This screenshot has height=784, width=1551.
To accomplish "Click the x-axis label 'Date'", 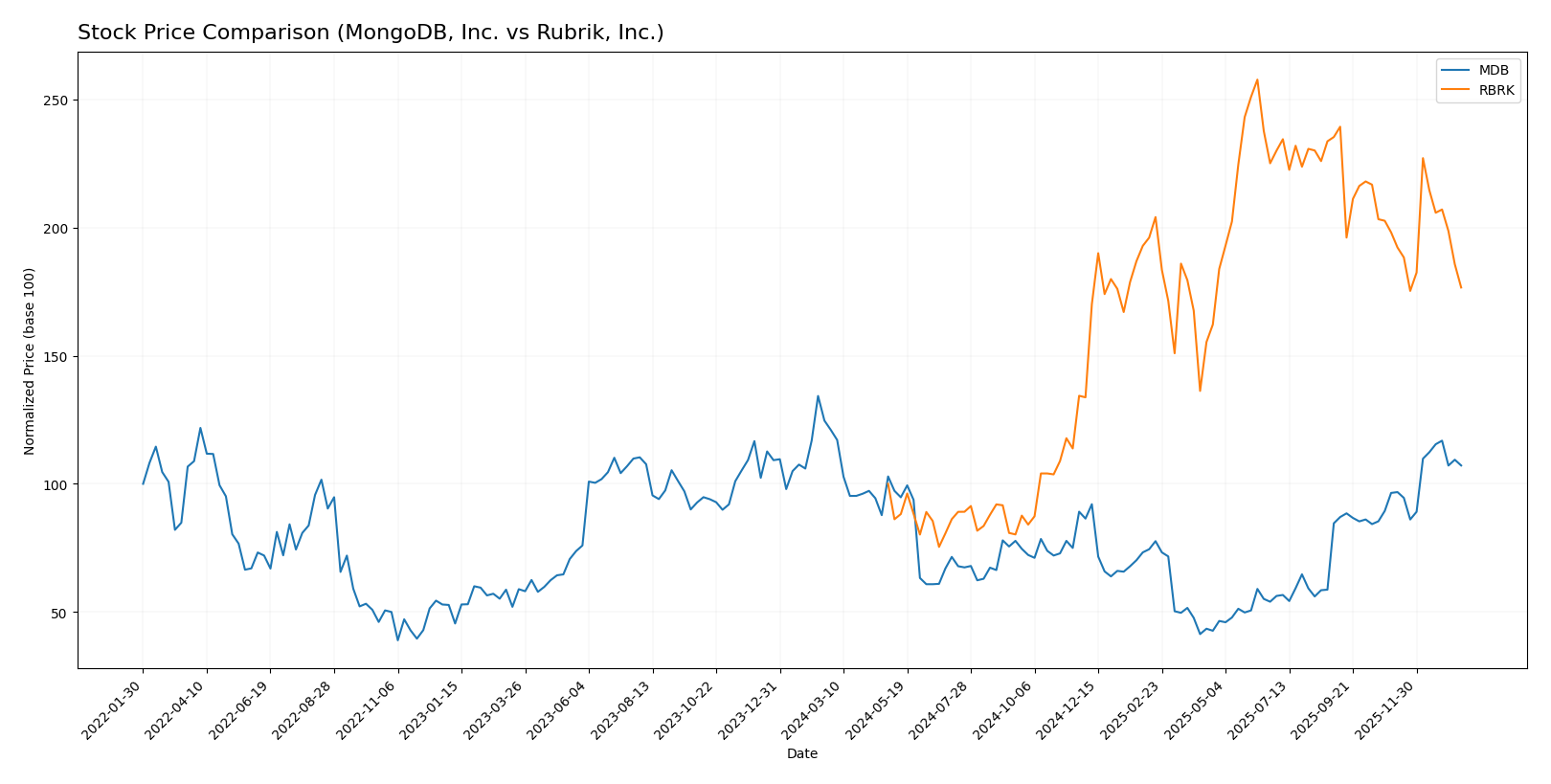I will (802, 754).
